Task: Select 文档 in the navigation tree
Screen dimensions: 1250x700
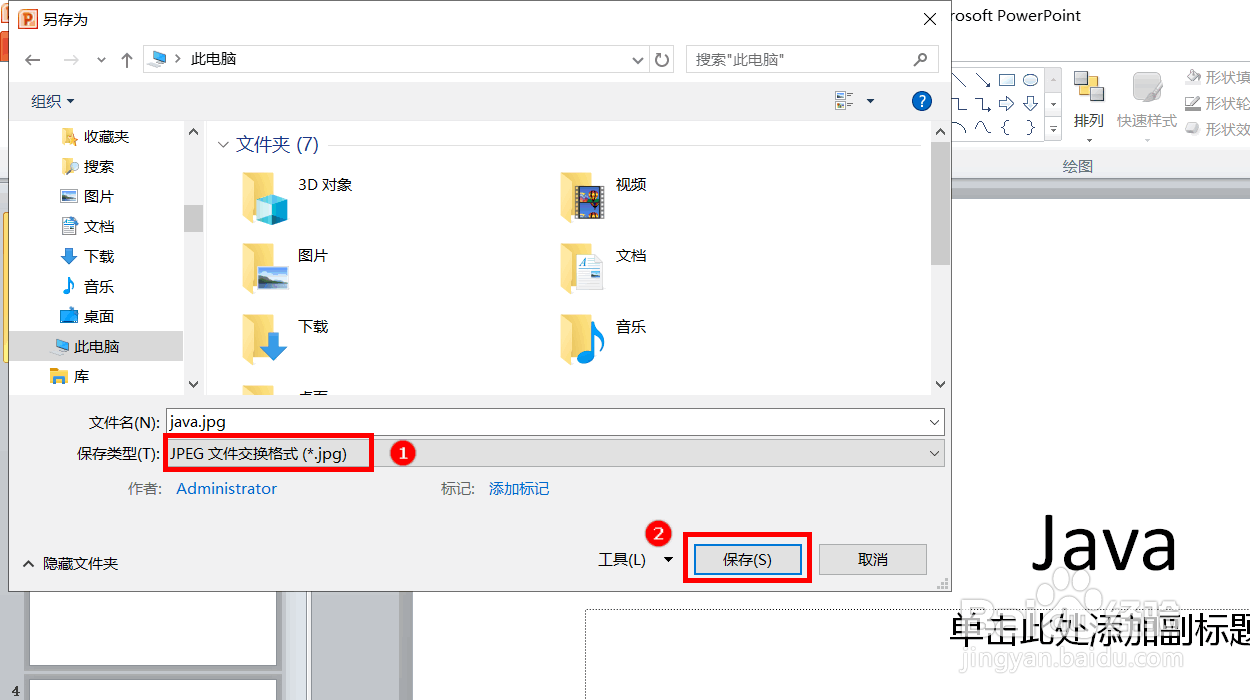Action: (x=87, y=226)
